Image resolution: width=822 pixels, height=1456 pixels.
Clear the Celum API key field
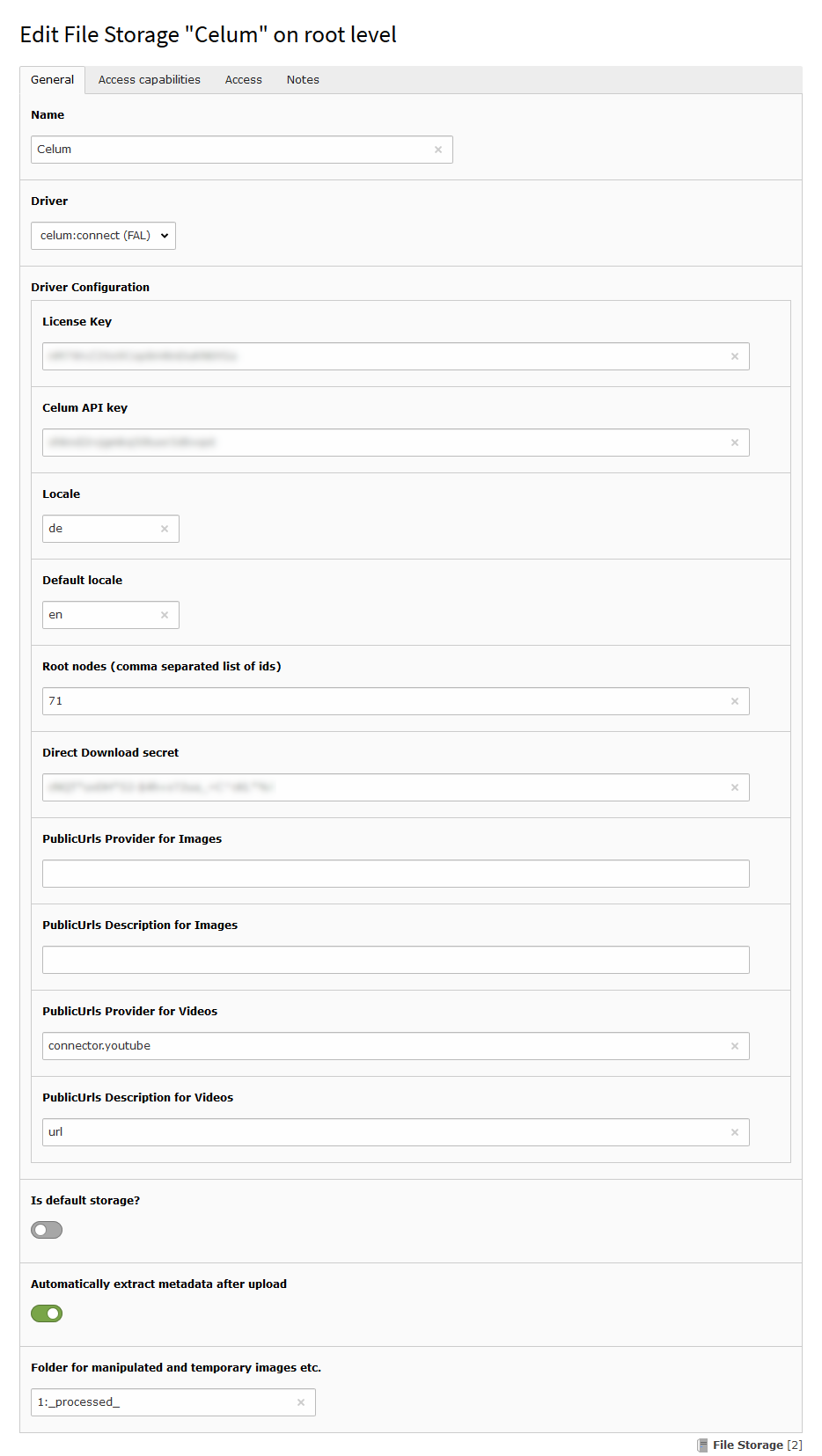[735, 443]
